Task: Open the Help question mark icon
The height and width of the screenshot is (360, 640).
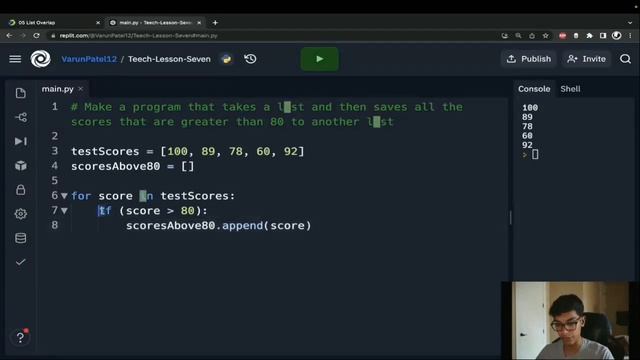Action: click(x=20, y=337)
